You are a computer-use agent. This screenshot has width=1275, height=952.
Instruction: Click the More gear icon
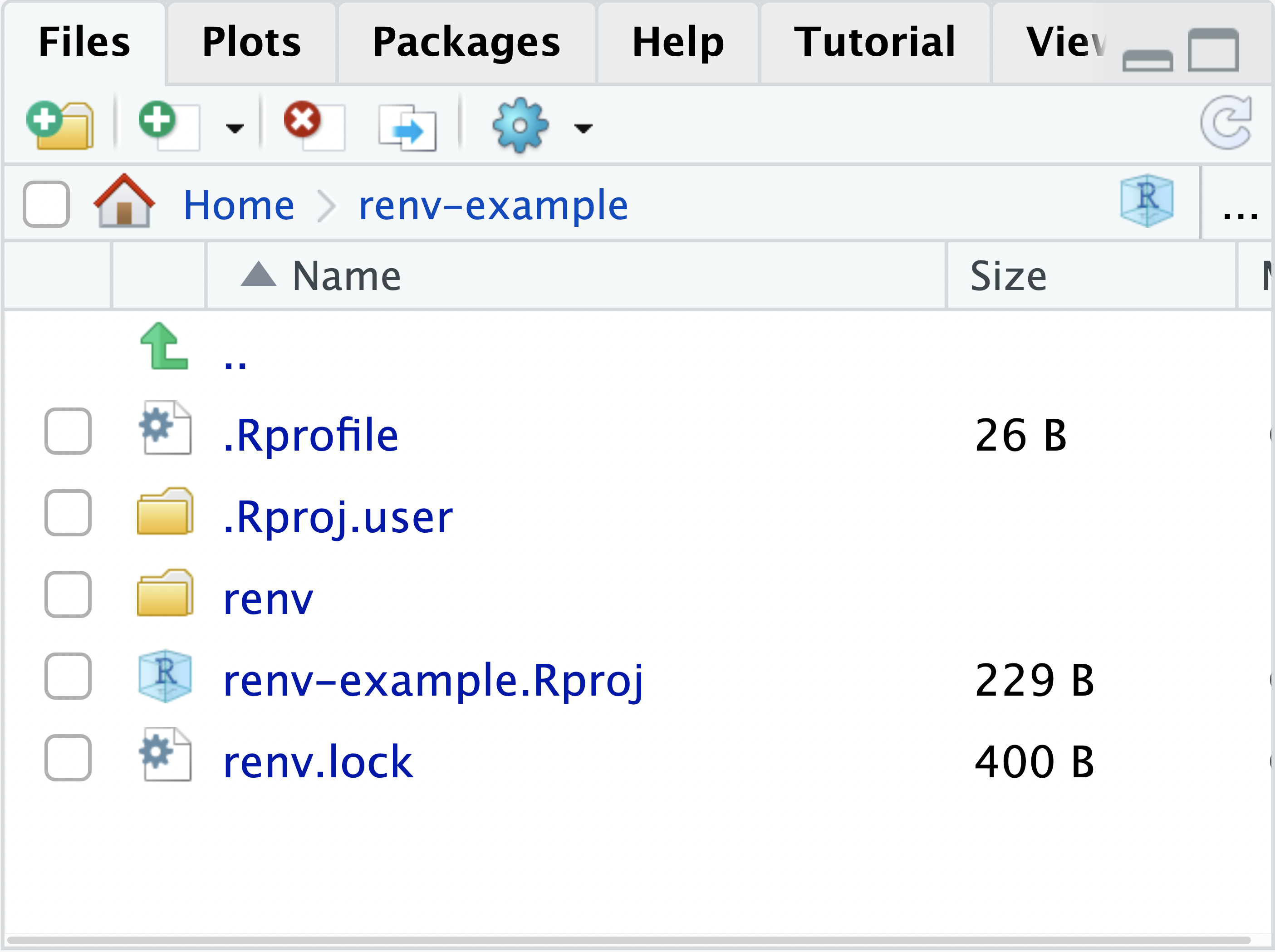520,125
